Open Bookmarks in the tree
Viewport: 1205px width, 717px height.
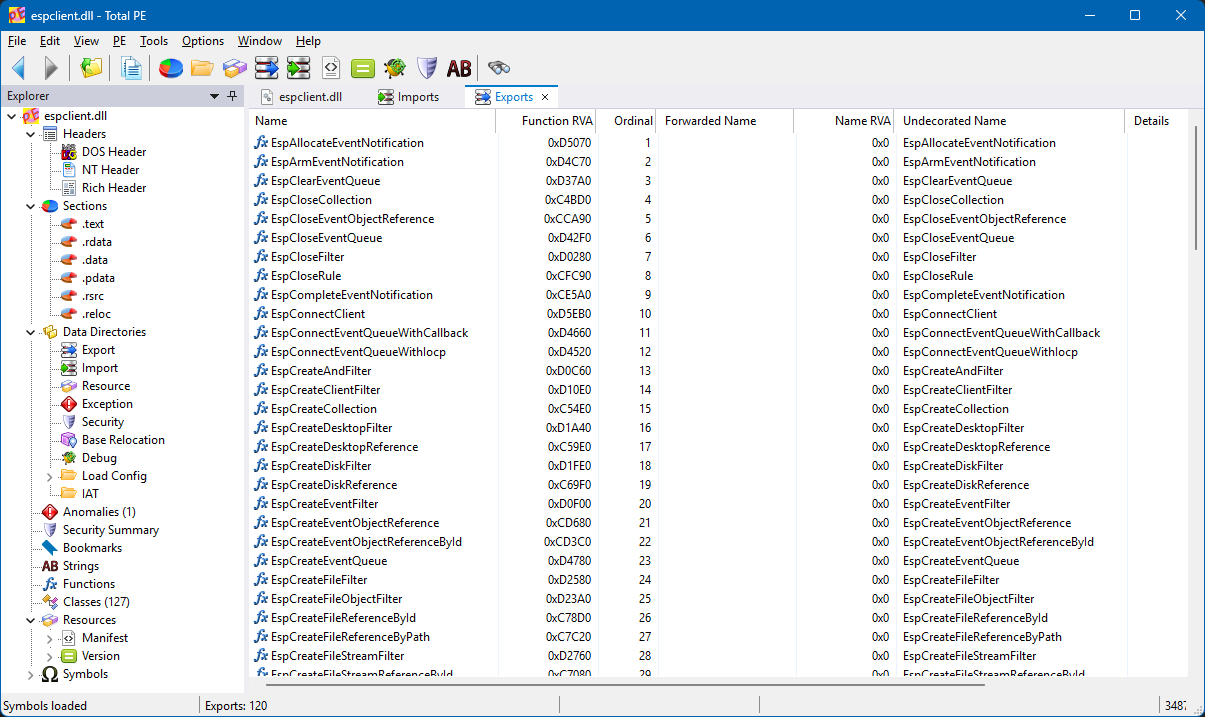coord(92,548)
